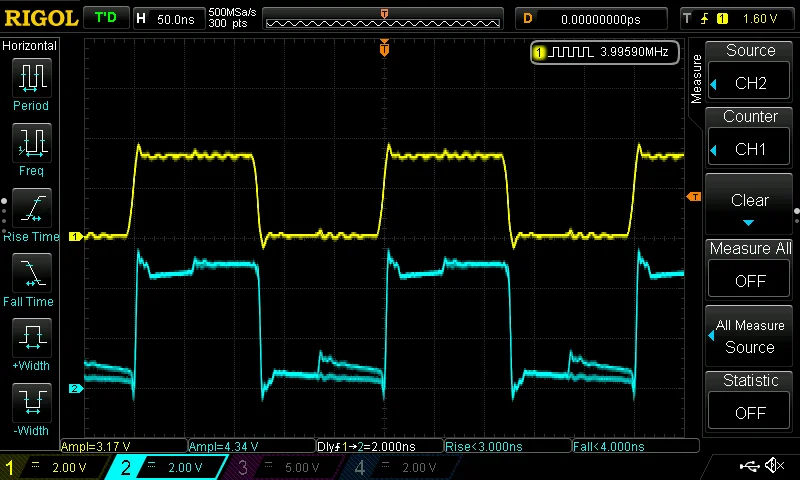Viewport: 800px width, 480px height.
Task: Expand the Clear measurement menu
Action: pyautogui.click(x=749, y=204)
